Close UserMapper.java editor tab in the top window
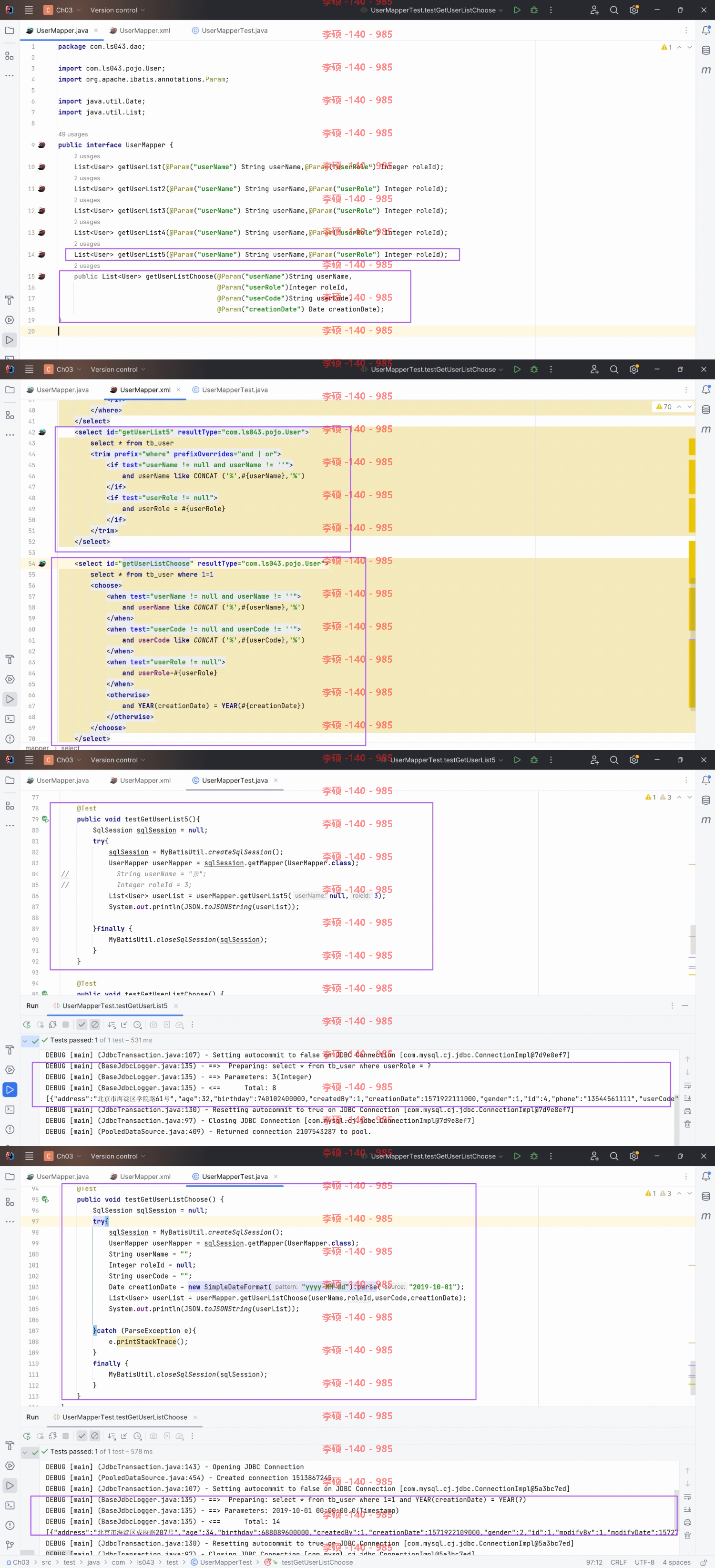Viewport: 715px width, 1568px height. [95, 31]
